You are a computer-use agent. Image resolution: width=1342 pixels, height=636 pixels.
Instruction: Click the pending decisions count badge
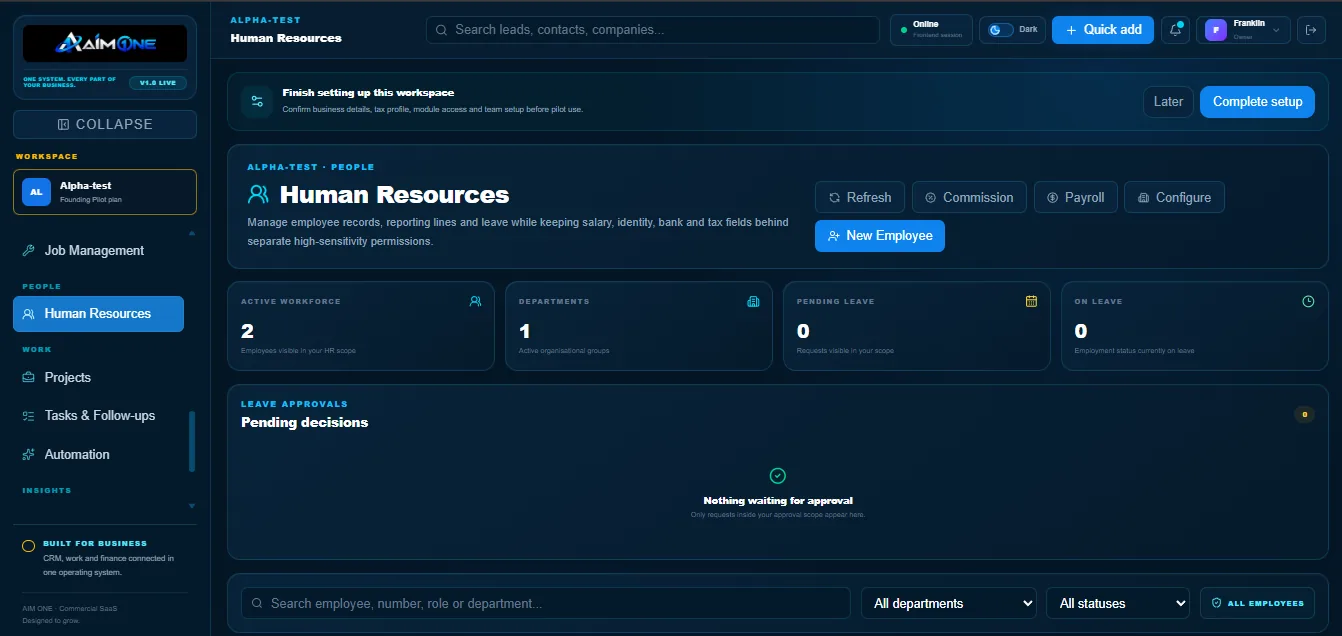coord(1304,414)
